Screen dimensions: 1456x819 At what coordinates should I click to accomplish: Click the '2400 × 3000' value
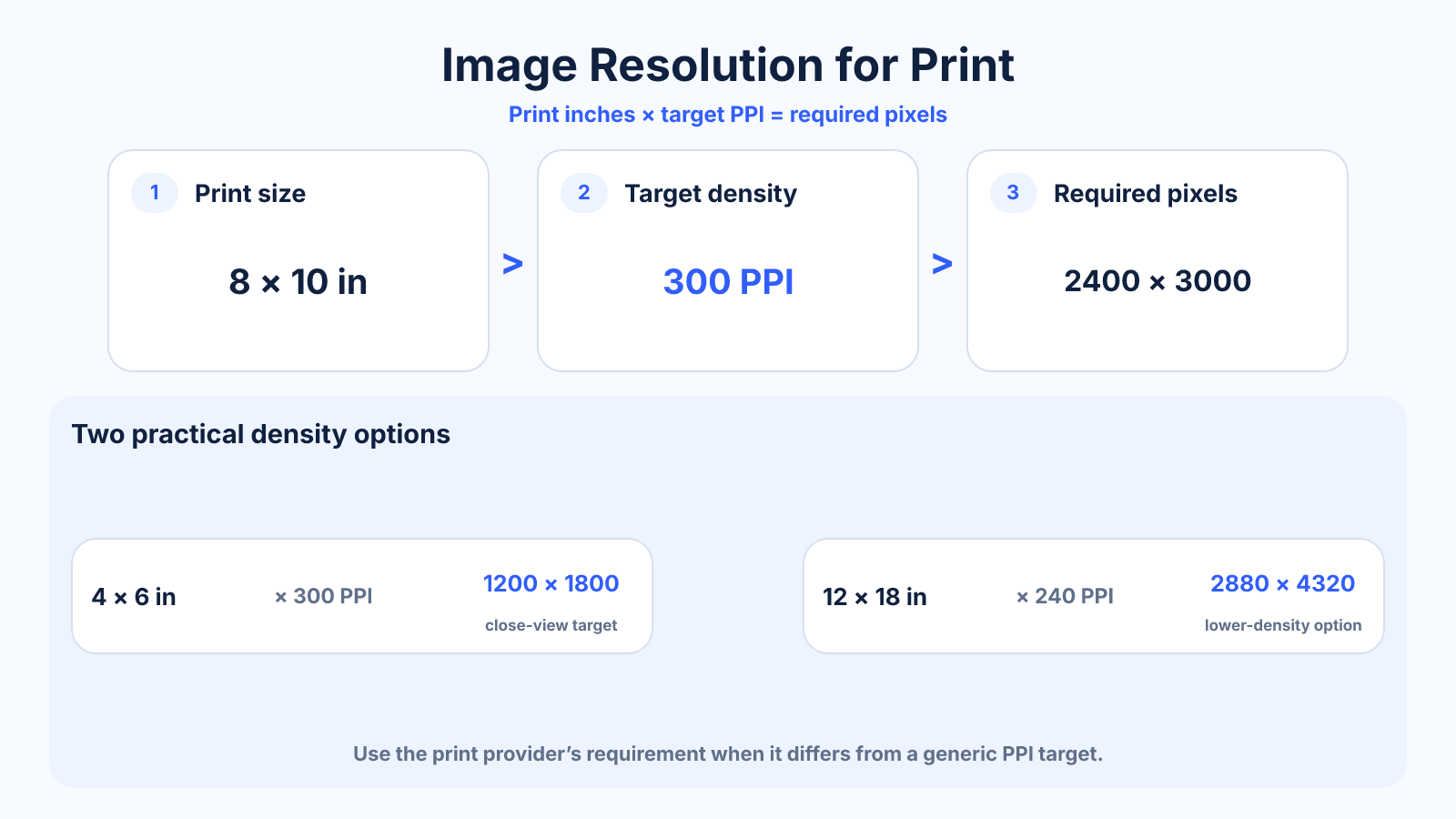(1158, 281)
